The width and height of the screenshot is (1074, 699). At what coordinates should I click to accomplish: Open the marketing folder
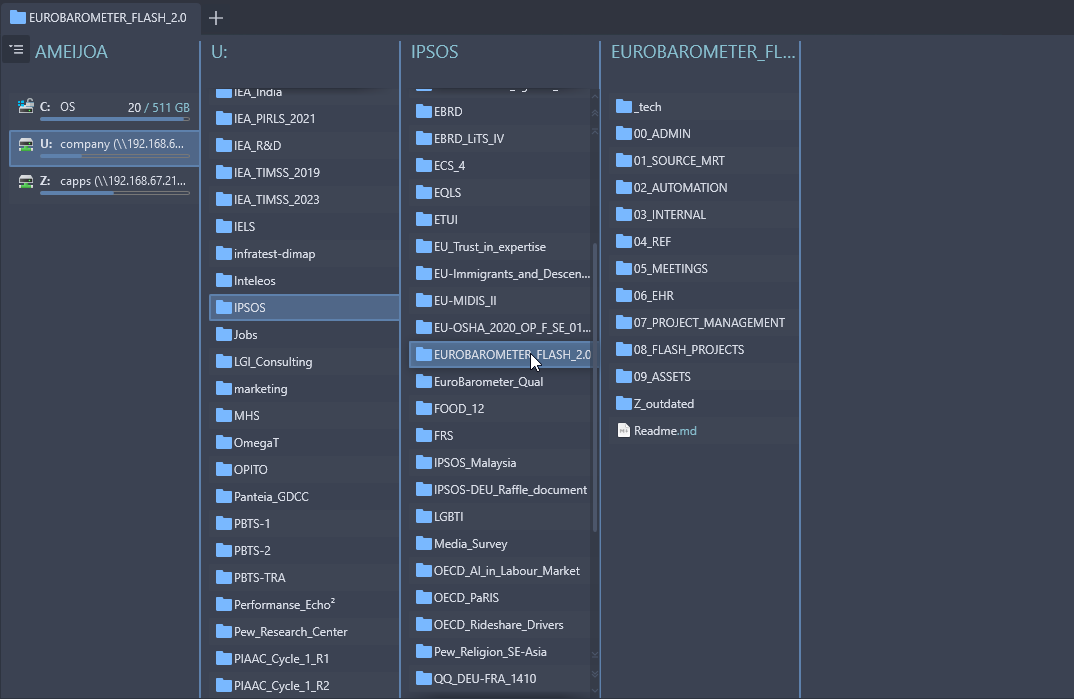point(304,389)
